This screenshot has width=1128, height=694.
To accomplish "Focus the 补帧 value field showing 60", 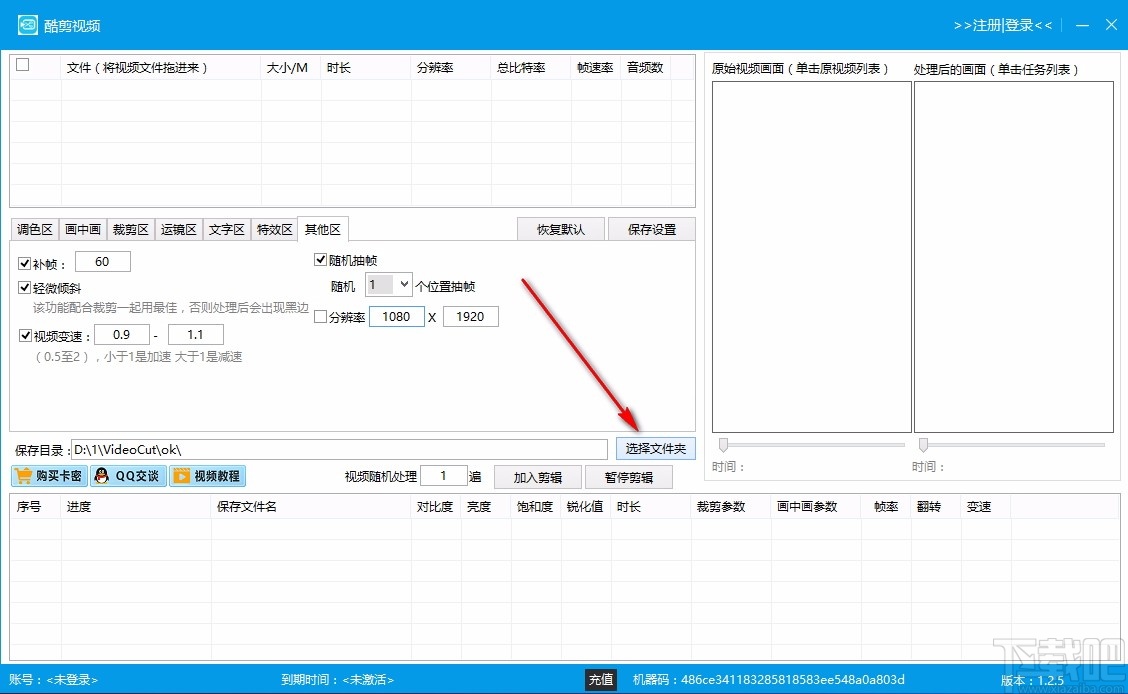I will 103,262.
